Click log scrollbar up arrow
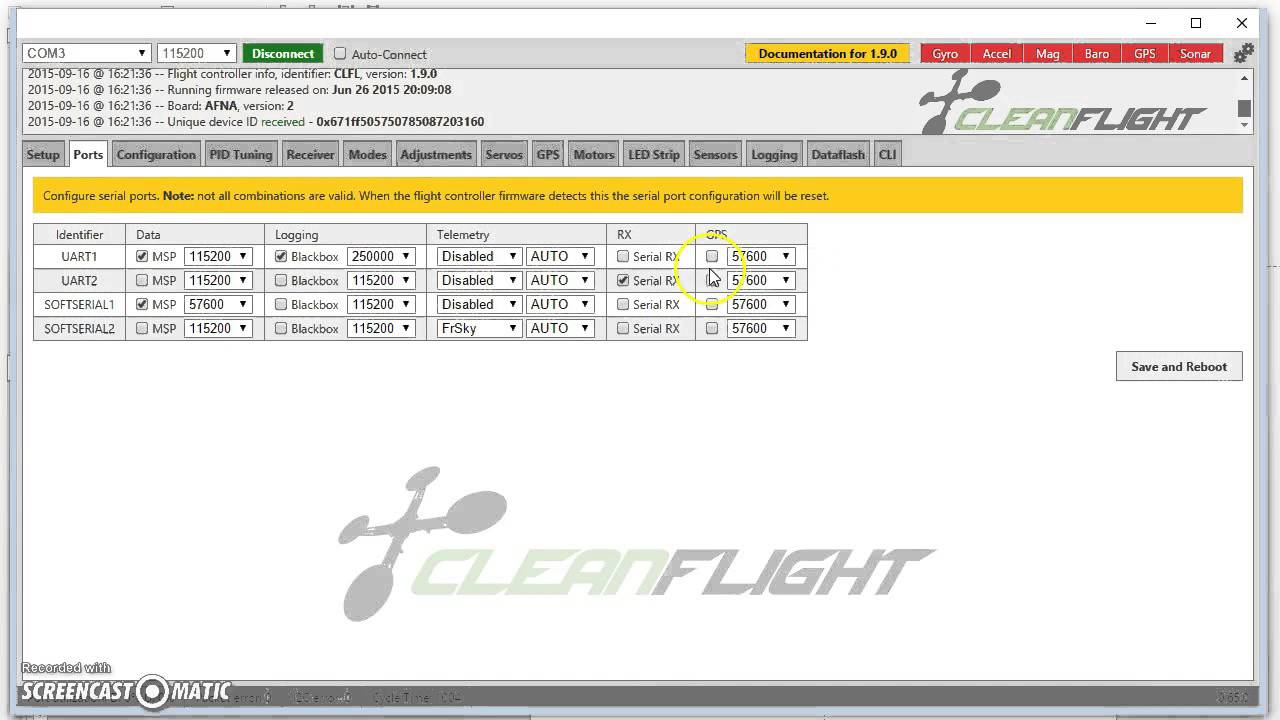This screenshot has width=1280, height=720. [x=1244, y=78]
